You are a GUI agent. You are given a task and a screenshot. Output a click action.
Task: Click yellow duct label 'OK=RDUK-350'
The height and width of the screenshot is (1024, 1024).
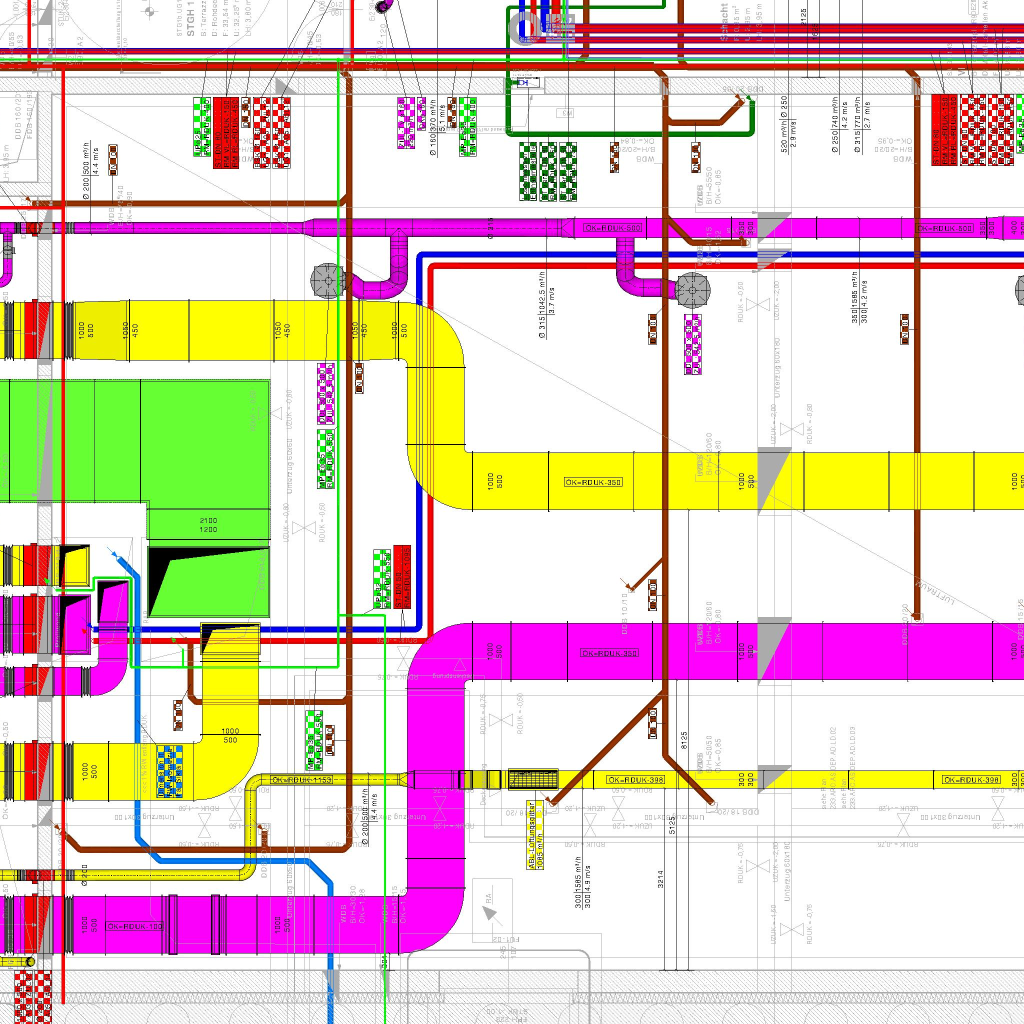593,482
